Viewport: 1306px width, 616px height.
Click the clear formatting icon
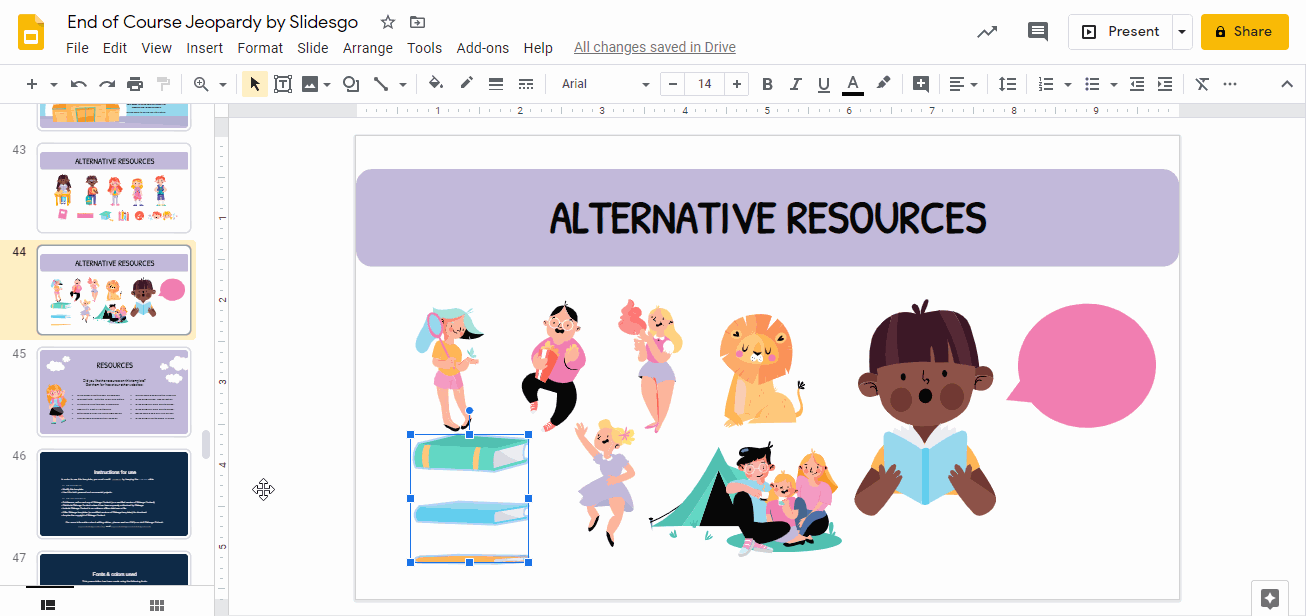(1202, 84)
